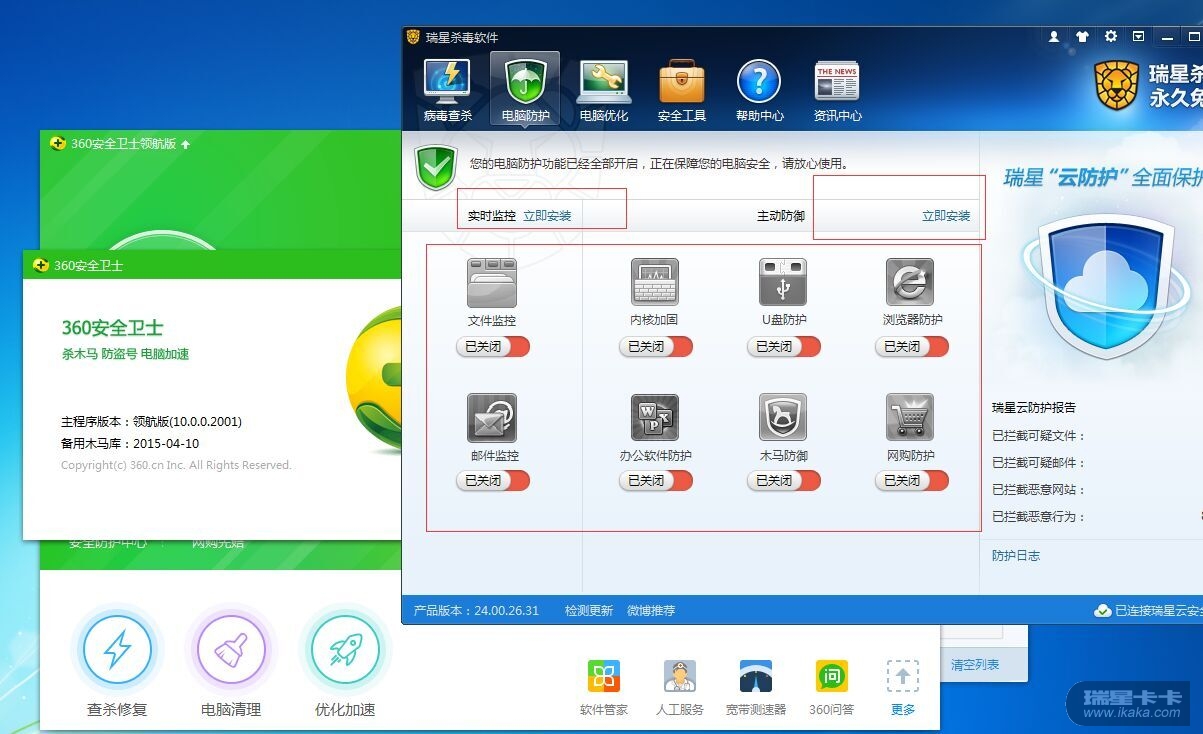
Task: Toggle the 网购防护 switch
Action: click(911, 480)
